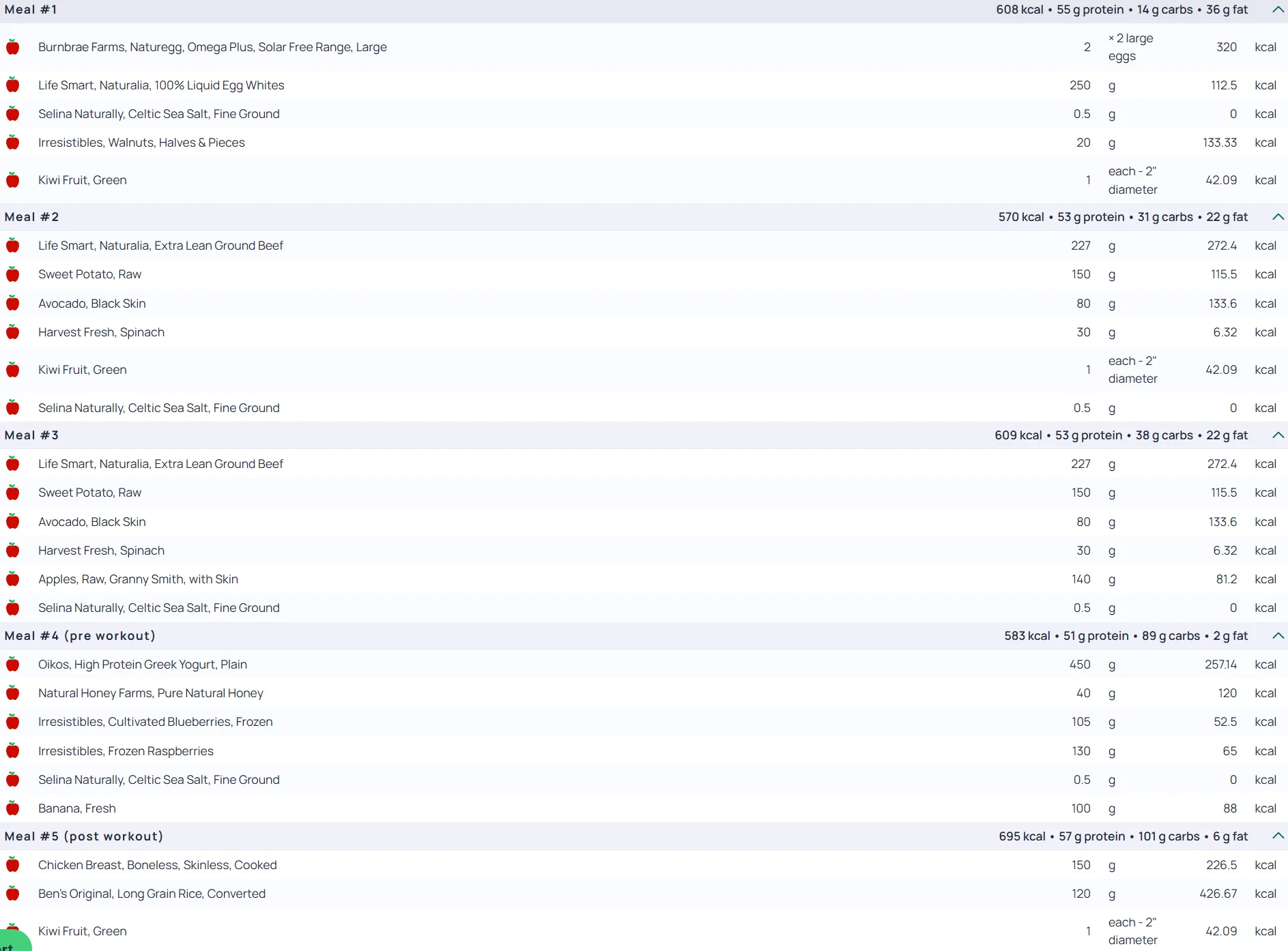Click apple icon beside Pure Natural Honey

point(12,693)
